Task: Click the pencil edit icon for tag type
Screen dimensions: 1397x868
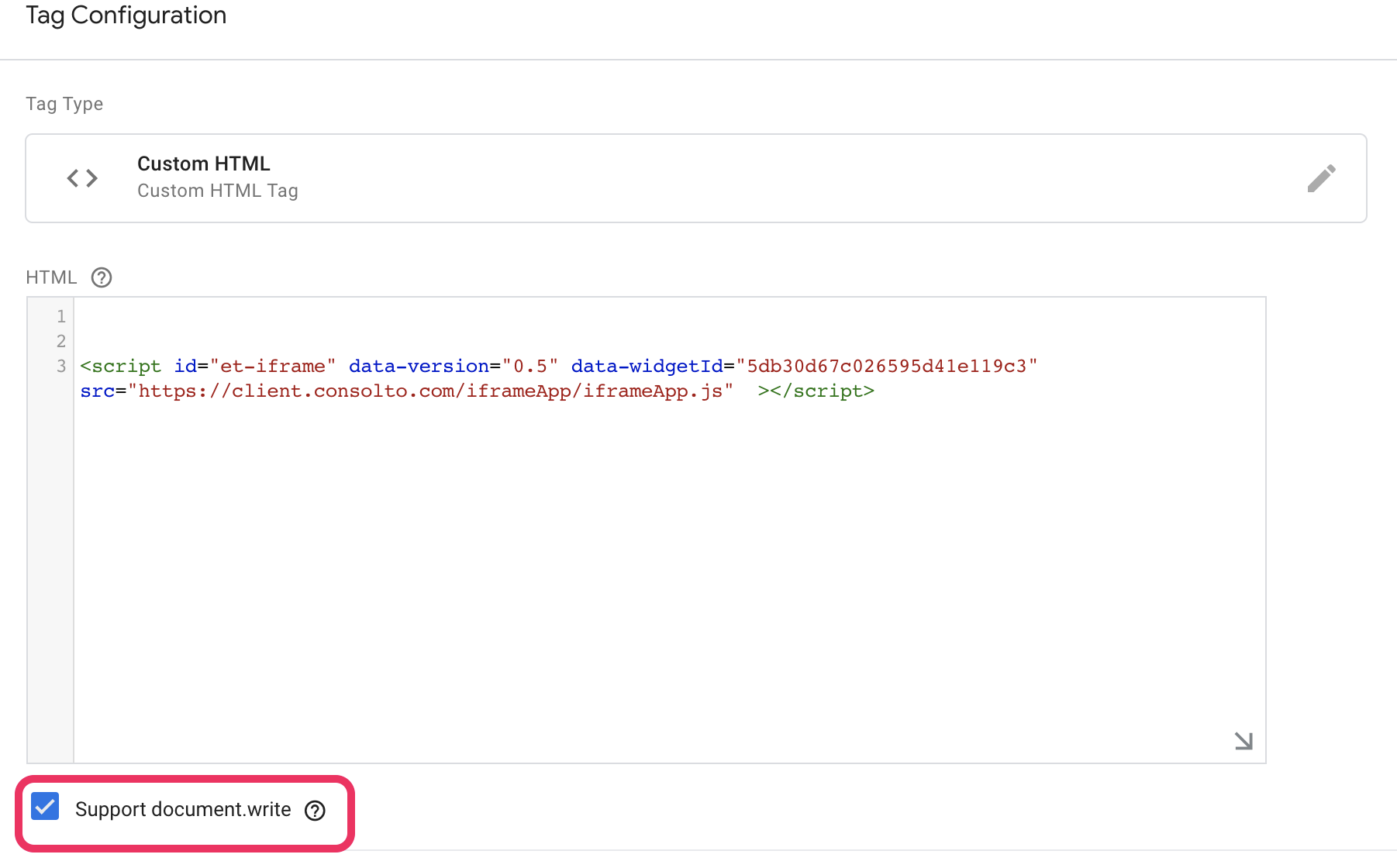Action: point(1321,178)
